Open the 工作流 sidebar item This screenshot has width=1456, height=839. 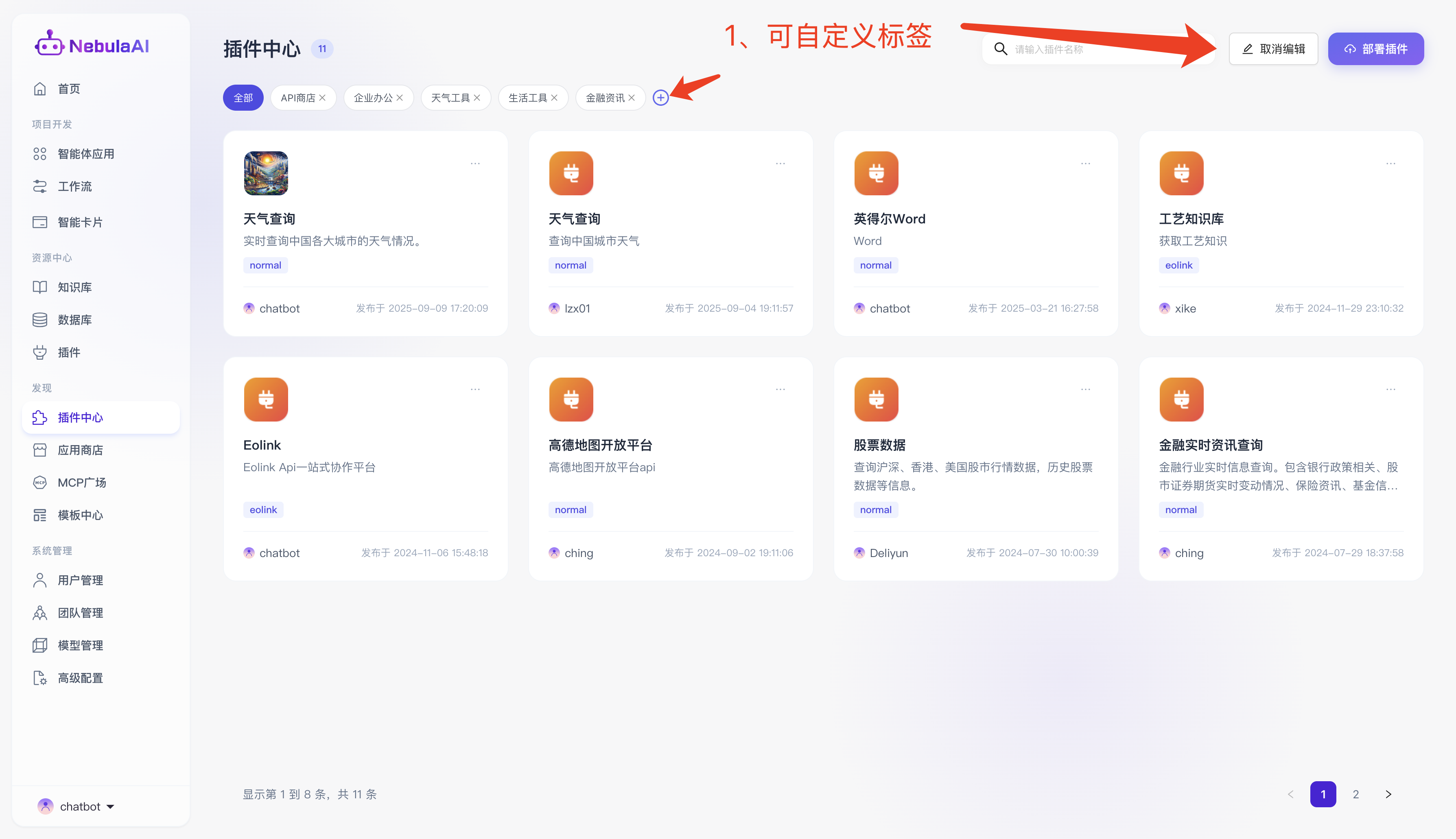coord(74,186)
